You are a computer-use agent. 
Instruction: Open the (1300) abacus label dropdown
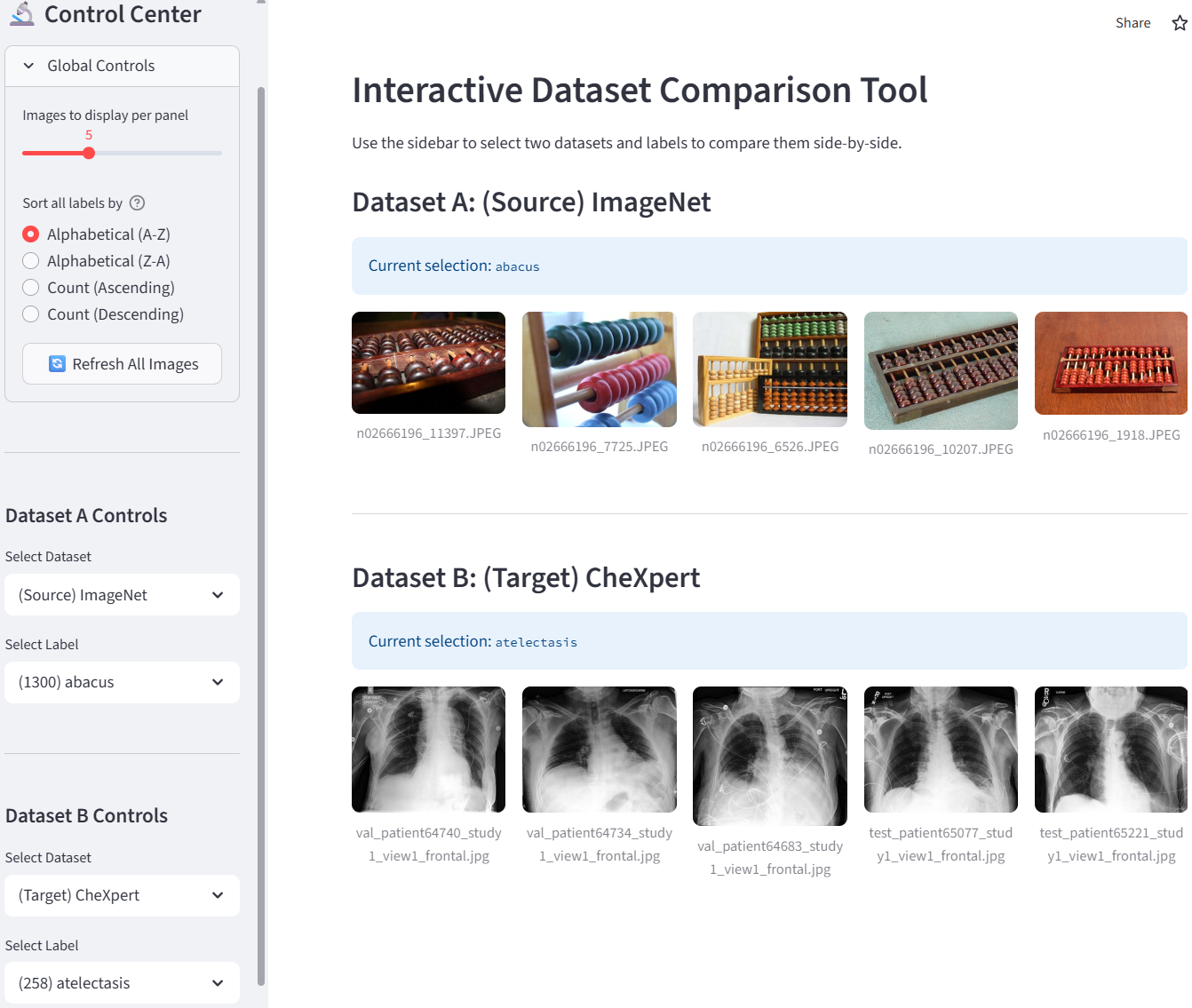122,682
